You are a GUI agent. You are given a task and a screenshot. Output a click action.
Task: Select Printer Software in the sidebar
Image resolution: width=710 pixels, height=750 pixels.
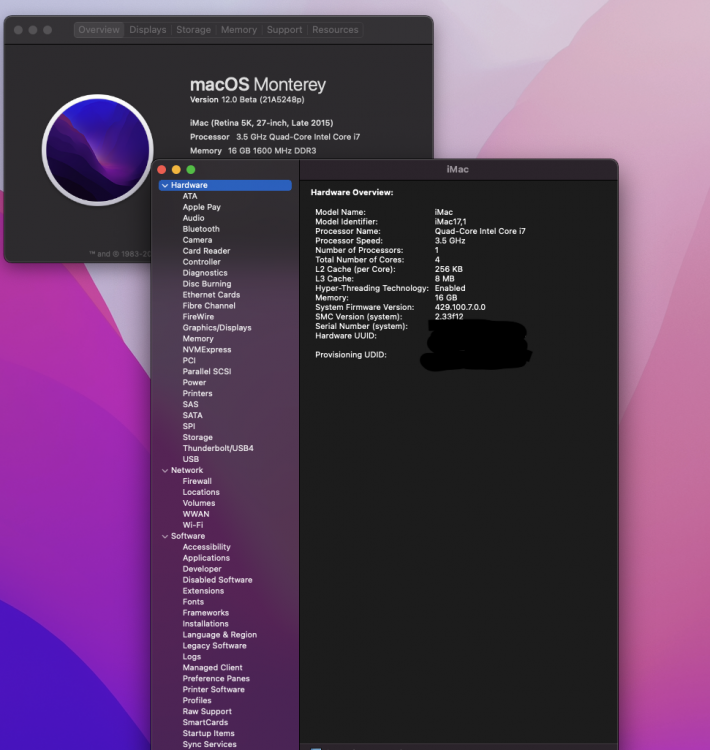point(213,690)
